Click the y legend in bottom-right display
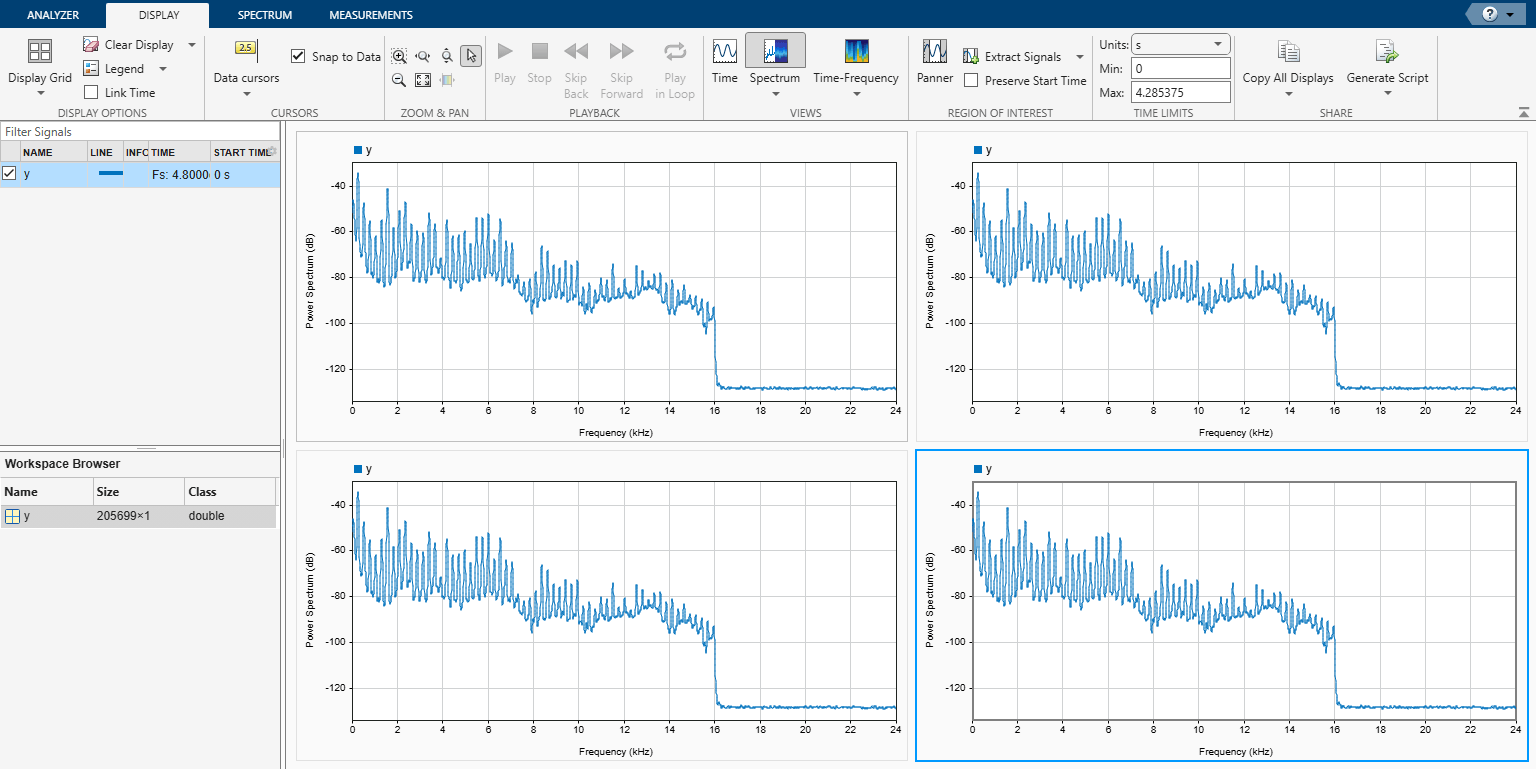 click(983, 469)
